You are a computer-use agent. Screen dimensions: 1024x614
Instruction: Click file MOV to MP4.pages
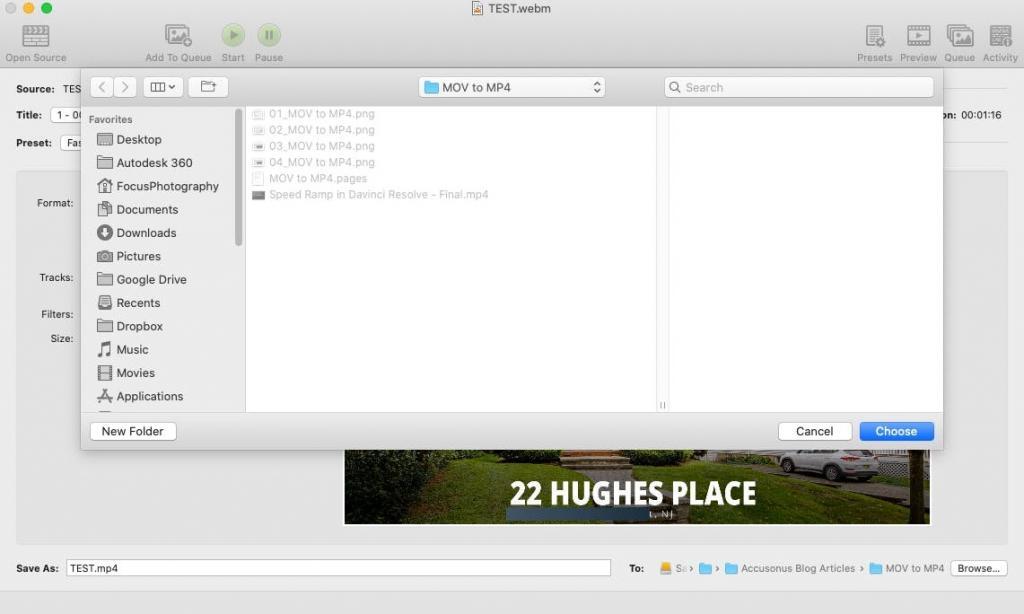pos(310,178)
